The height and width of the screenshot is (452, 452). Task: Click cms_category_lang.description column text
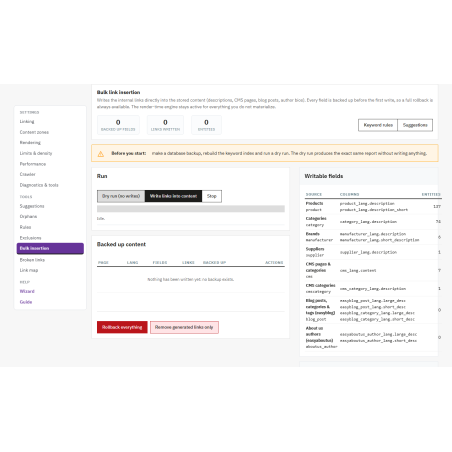pos(373,289)
